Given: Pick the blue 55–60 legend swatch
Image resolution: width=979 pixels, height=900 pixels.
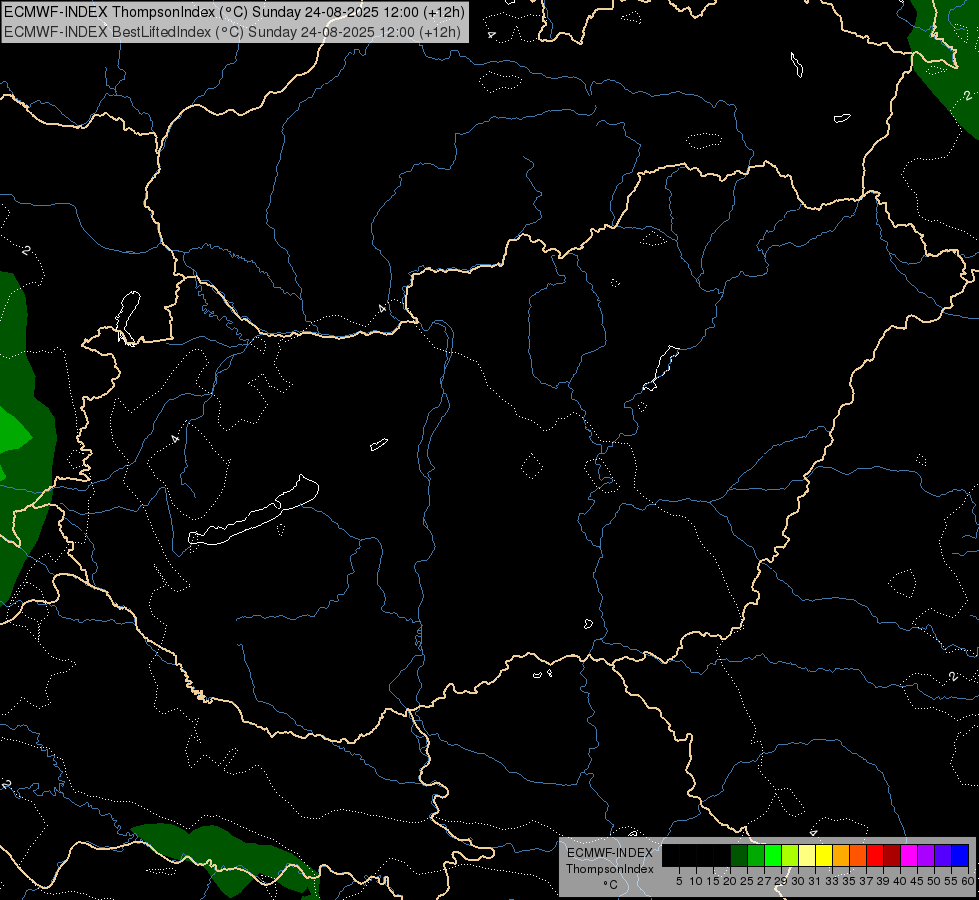Looking at the screenshot, I should [x=960, y=855].
